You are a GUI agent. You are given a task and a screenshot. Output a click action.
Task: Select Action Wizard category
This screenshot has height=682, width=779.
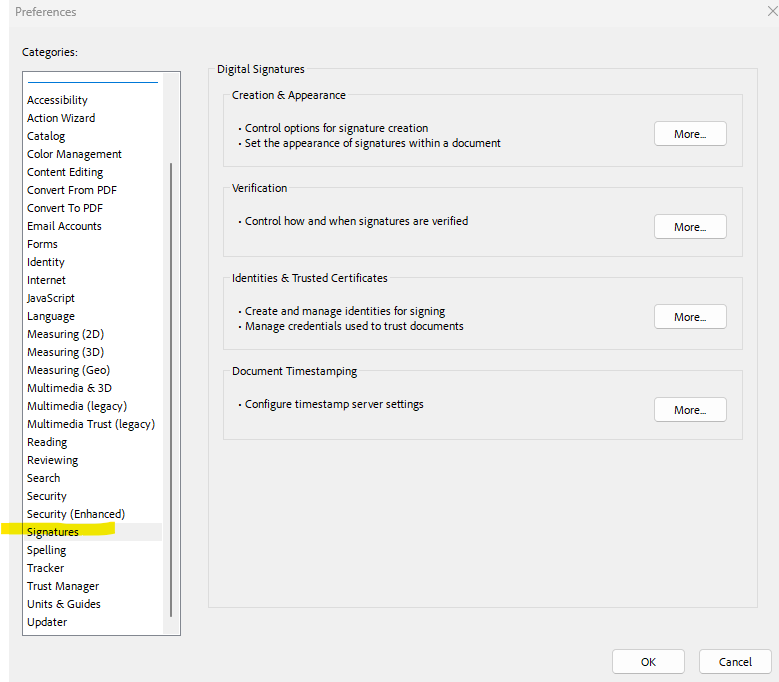coord(61,118)
